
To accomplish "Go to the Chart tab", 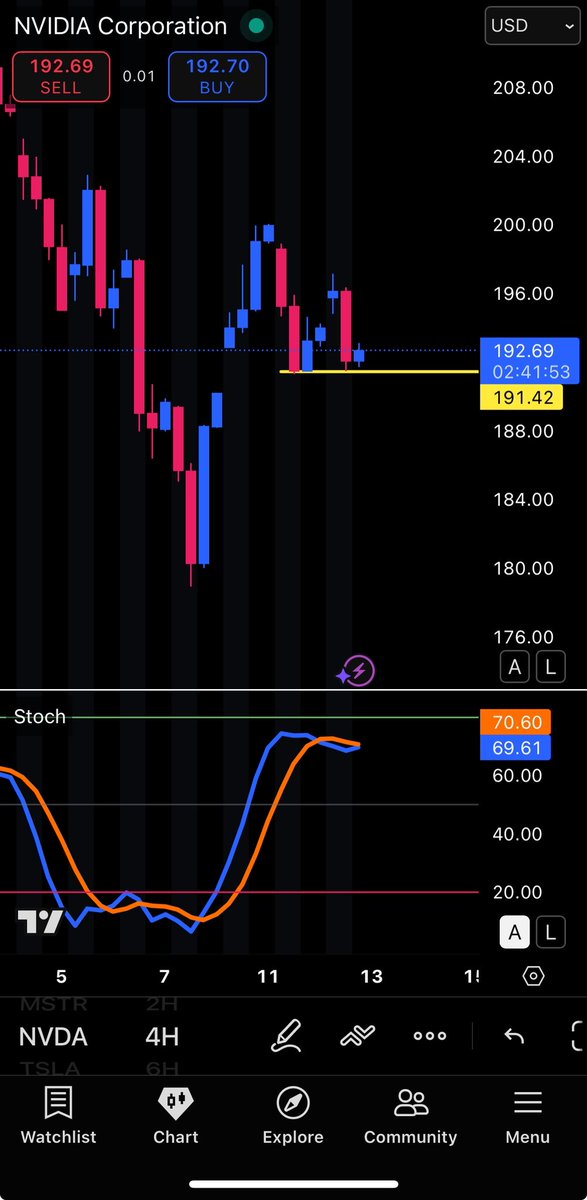I will [x=176, y=1117].
